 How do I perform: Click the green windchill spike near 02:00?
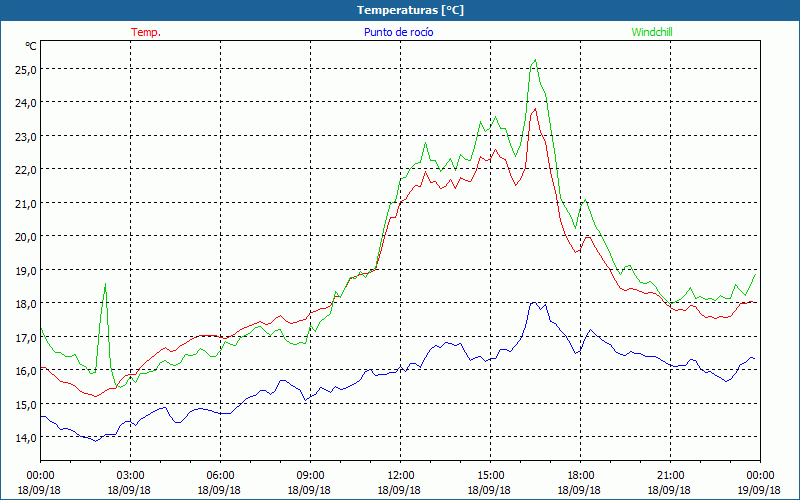click(105, 285)
